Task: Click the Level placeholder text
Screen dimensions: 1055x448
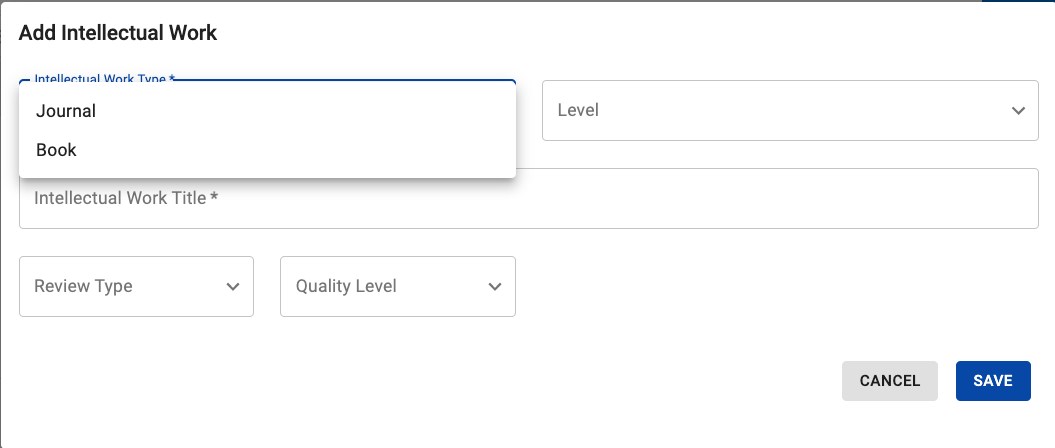Action: [x=578, y=110]
